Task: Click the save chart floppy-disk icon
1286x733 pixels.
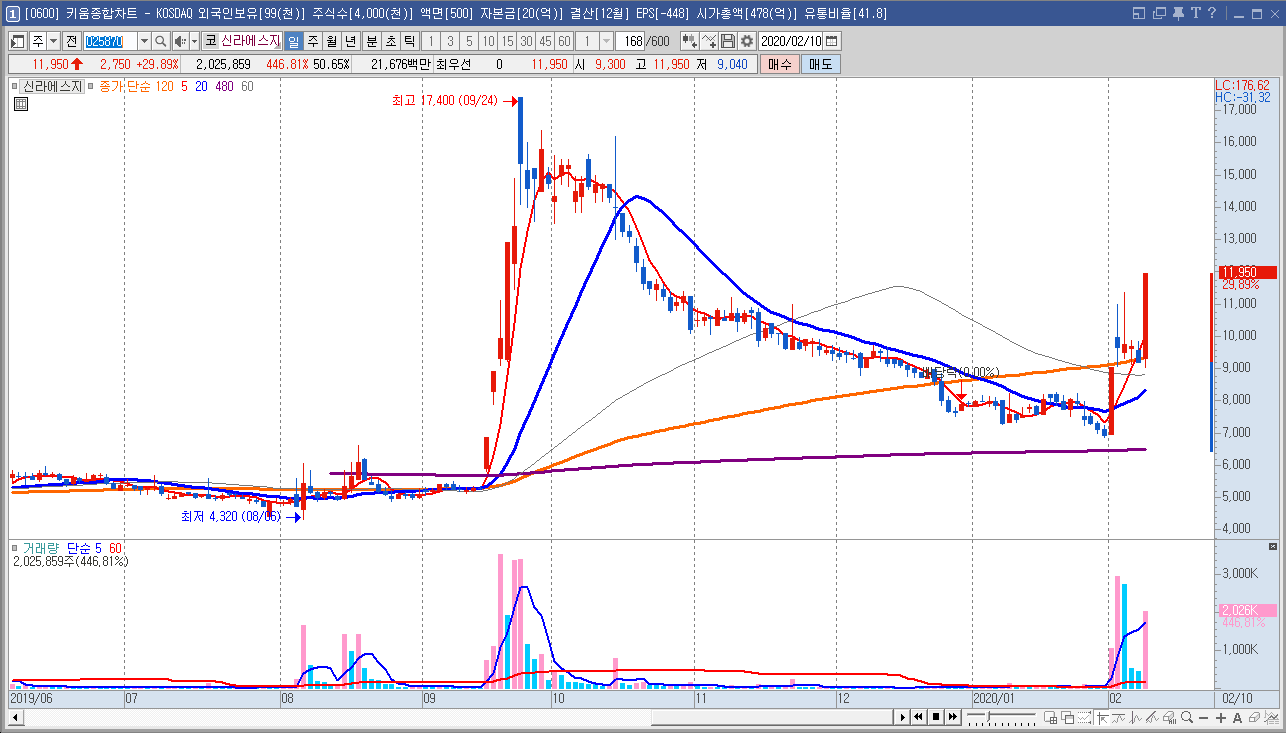Action: tap(728, 41)
